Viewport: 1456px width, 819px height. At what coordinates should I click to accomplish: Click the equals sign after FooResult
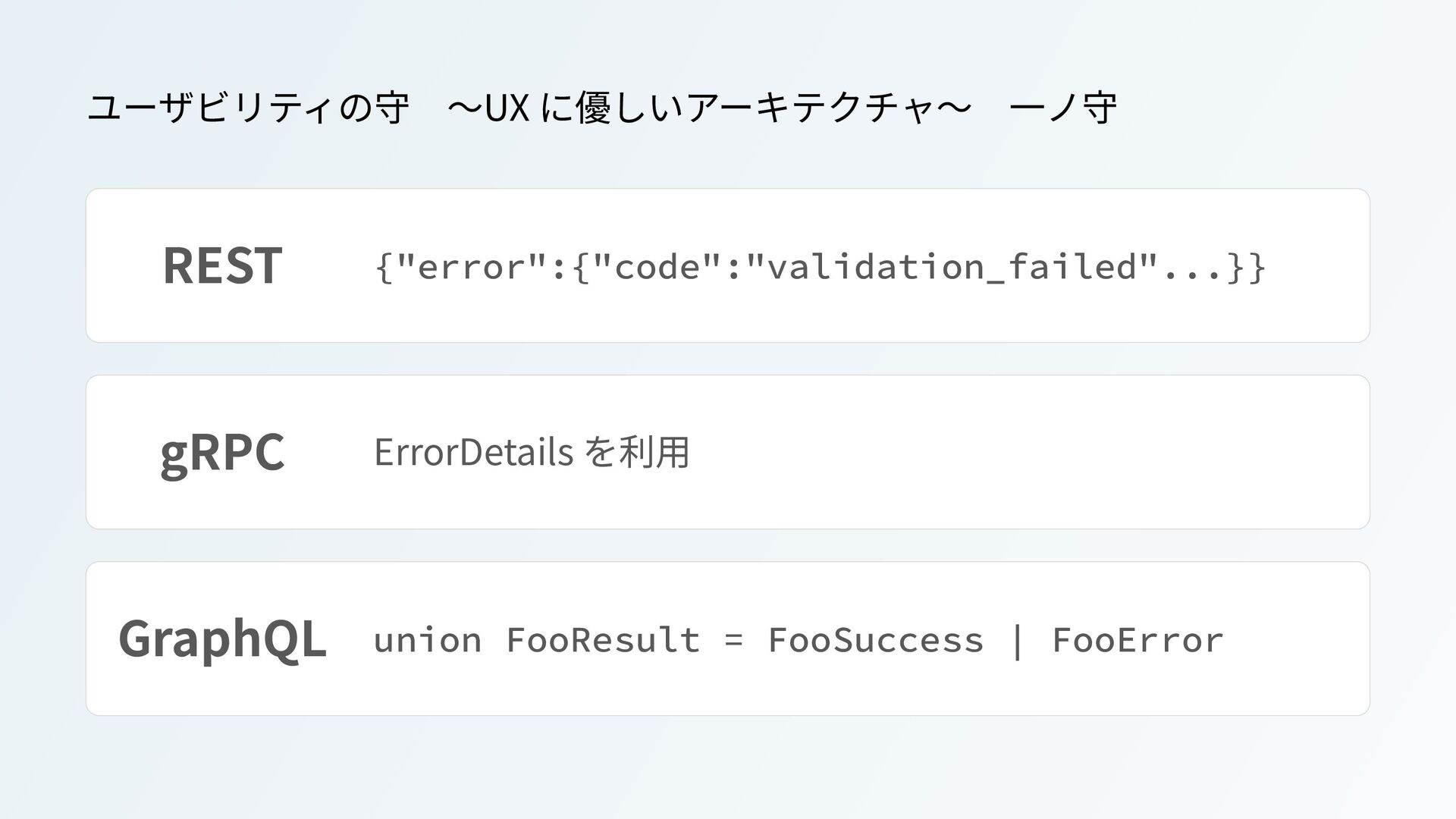pyautogui.click(x=733, y=640)
